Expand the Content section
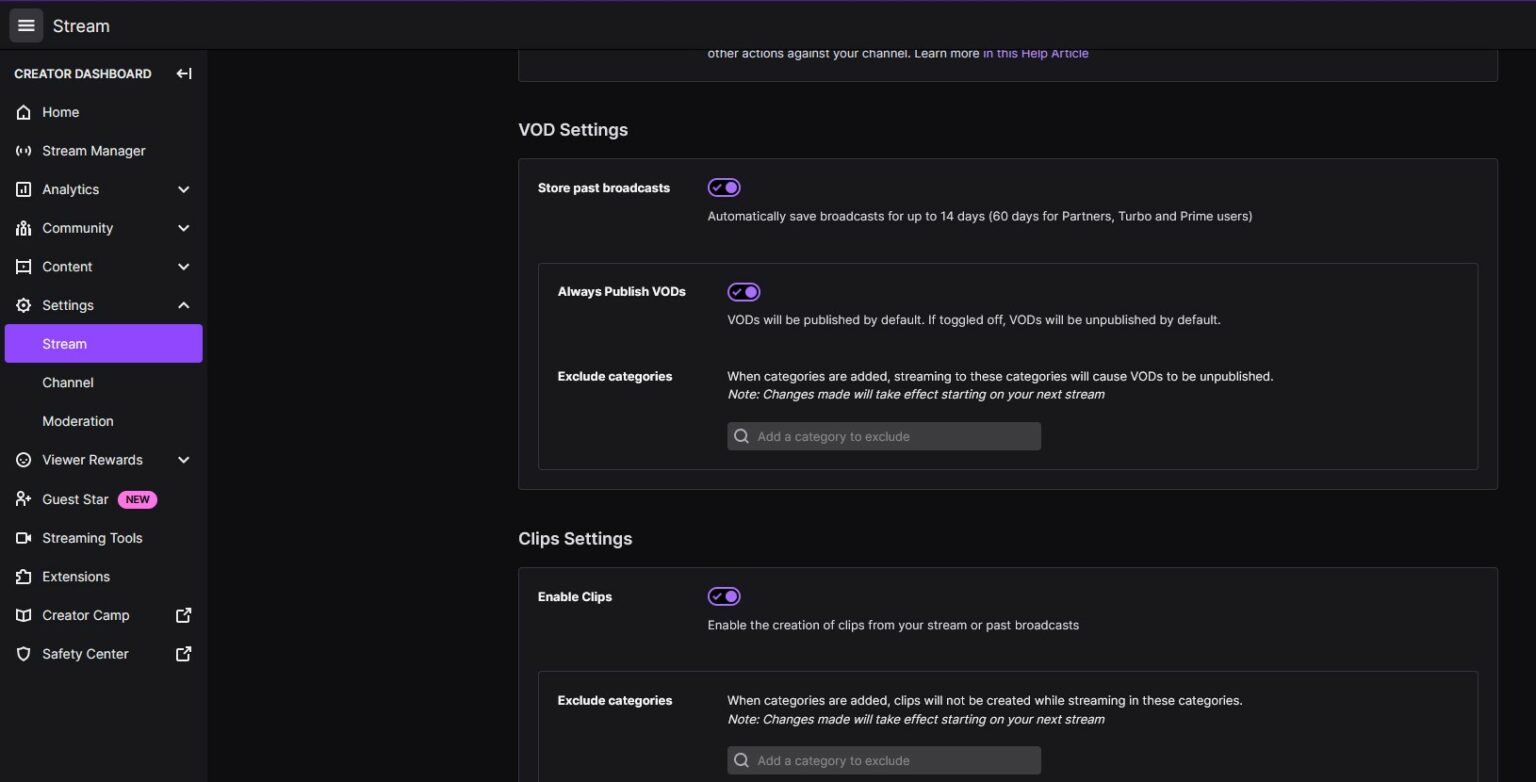Viewport: 1536px width, 782px height. [x=183, y=266]
